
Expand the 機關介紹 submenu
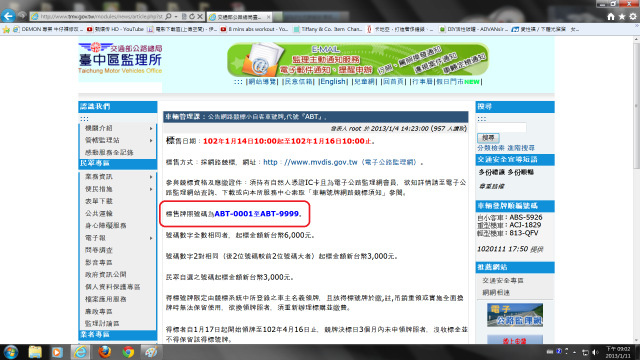pyautogui.click(x=118, y=128)
